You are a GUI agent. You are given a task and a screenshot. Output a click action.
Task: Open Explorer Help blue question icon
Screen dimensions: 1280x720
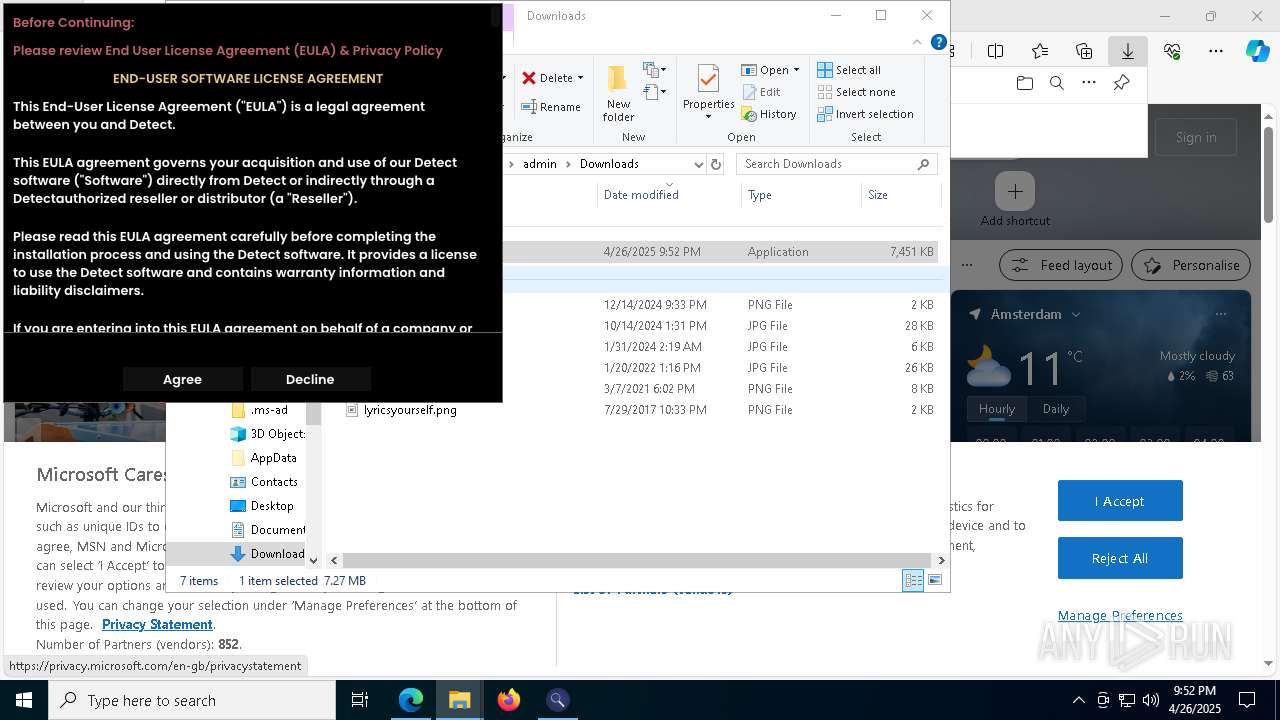[x=938, y=42]
